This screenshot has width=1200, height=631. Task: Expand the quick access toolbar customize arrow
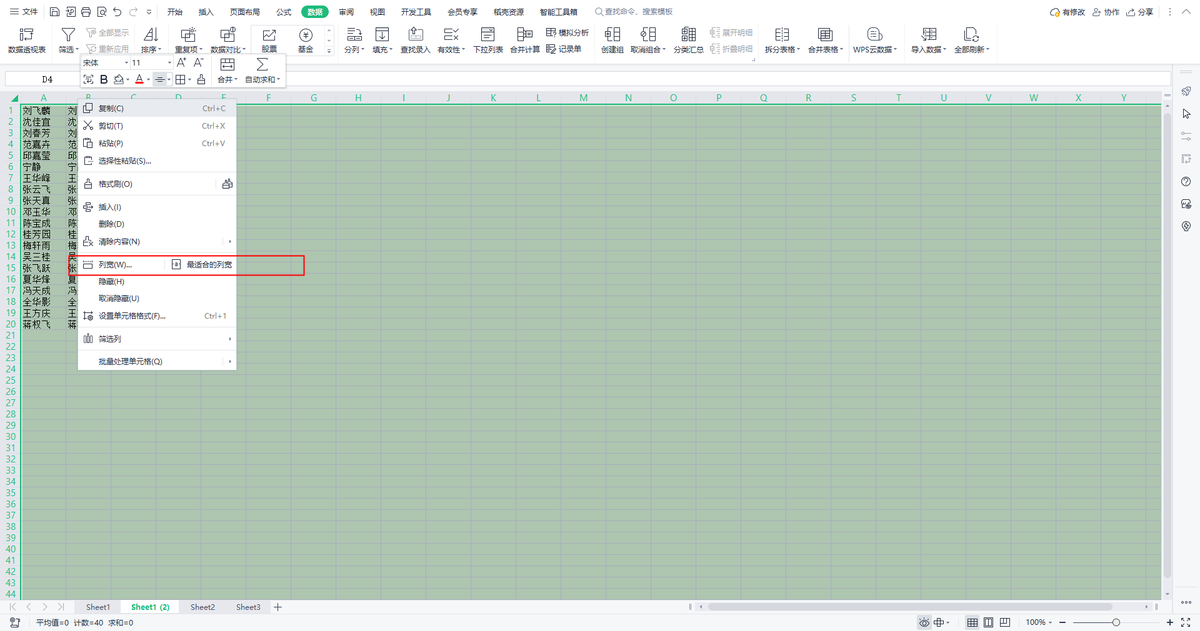click(150, 12)
